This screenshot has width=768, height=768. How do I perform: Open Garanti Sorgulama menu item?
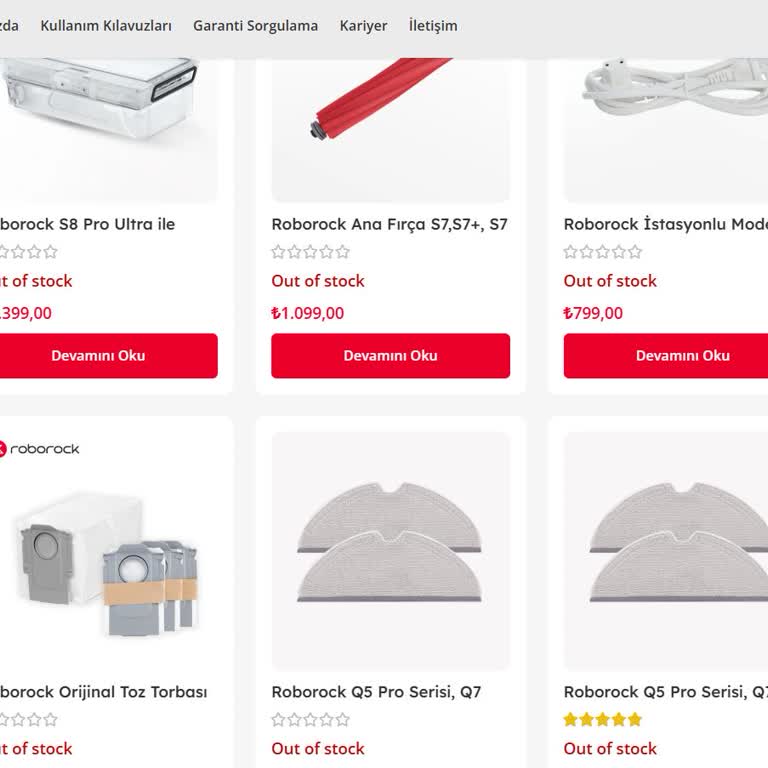255,26
